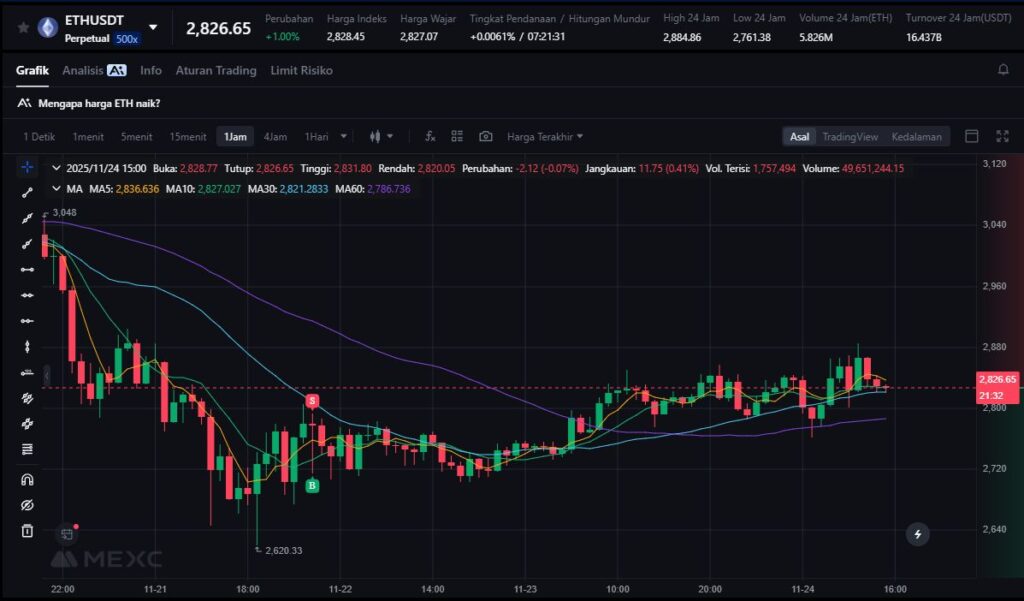Click the trash icon to delete drawings
1024x601 pixels.
click(x=27, y=530)
